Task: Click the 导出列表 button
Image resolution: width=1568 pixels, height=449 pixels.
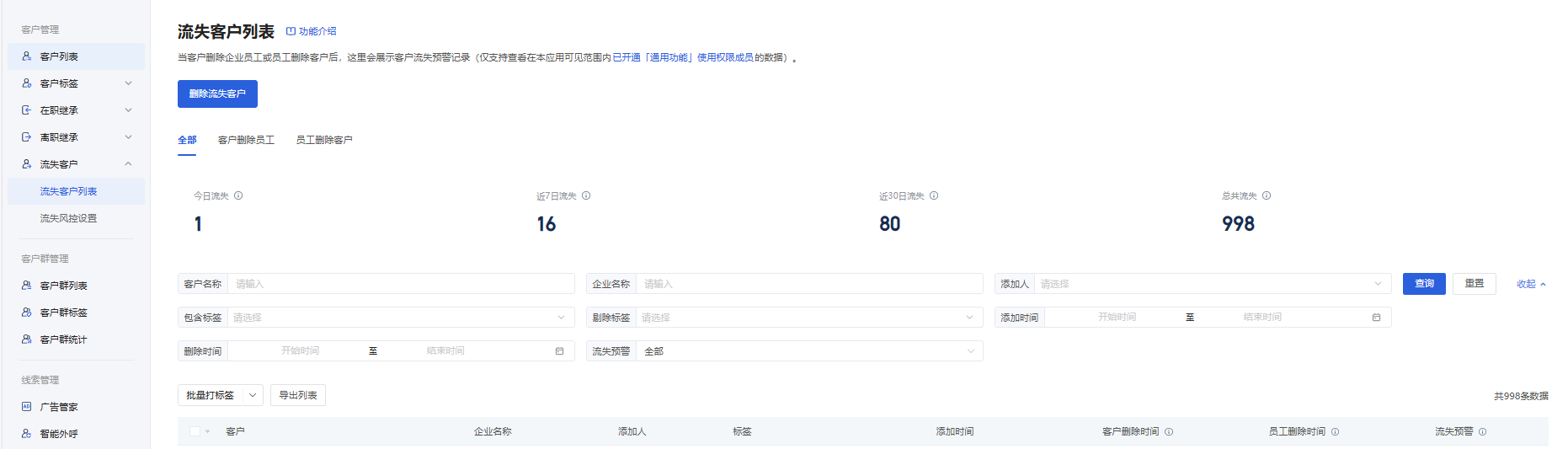Action: [x=298, y=395]
